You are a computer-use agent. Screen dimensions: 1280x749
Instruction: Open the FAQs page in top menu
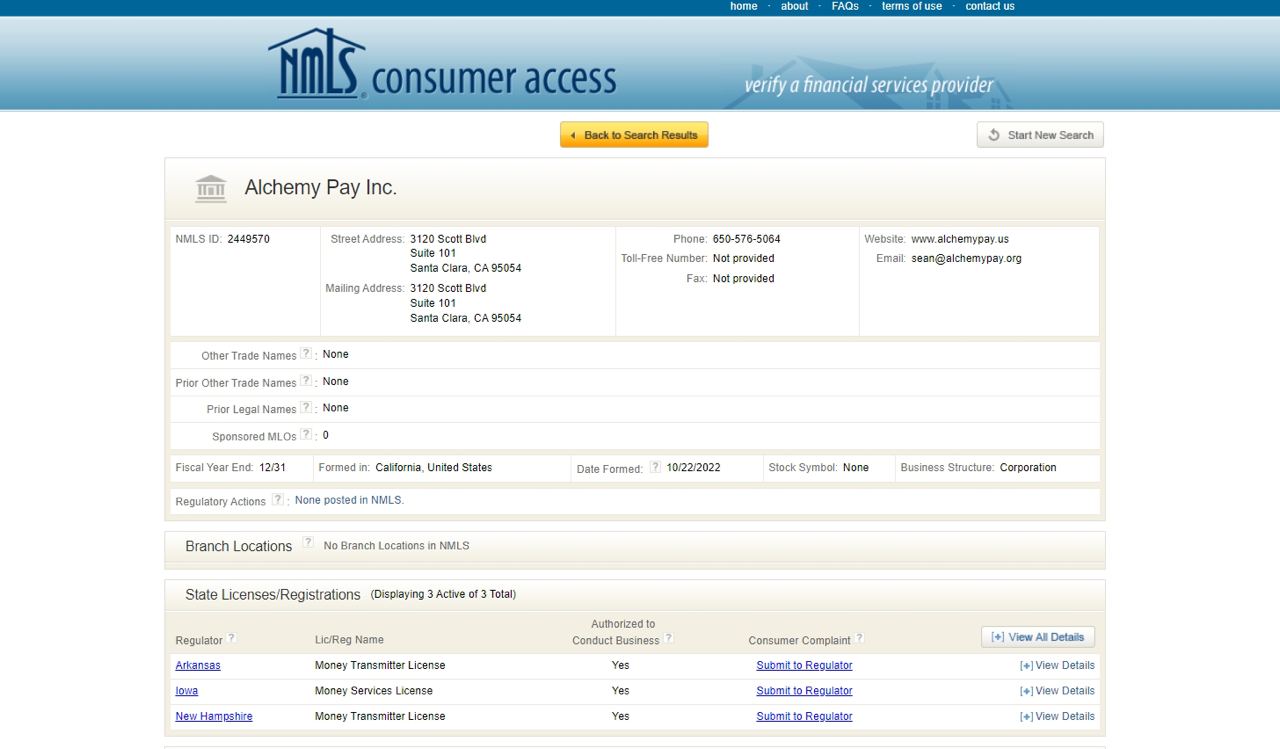pyautogui.click(x=845, y=6)
